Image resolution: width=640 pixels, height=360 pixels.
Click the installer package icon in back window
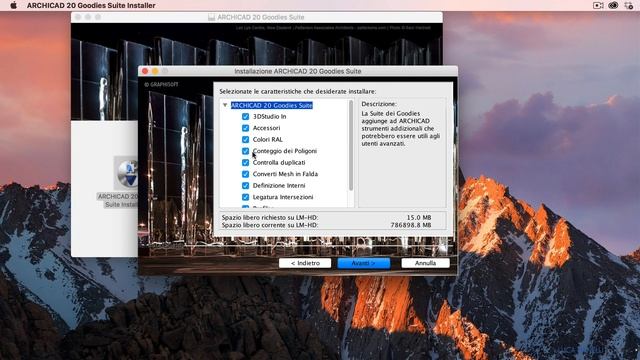pos(127,173)
